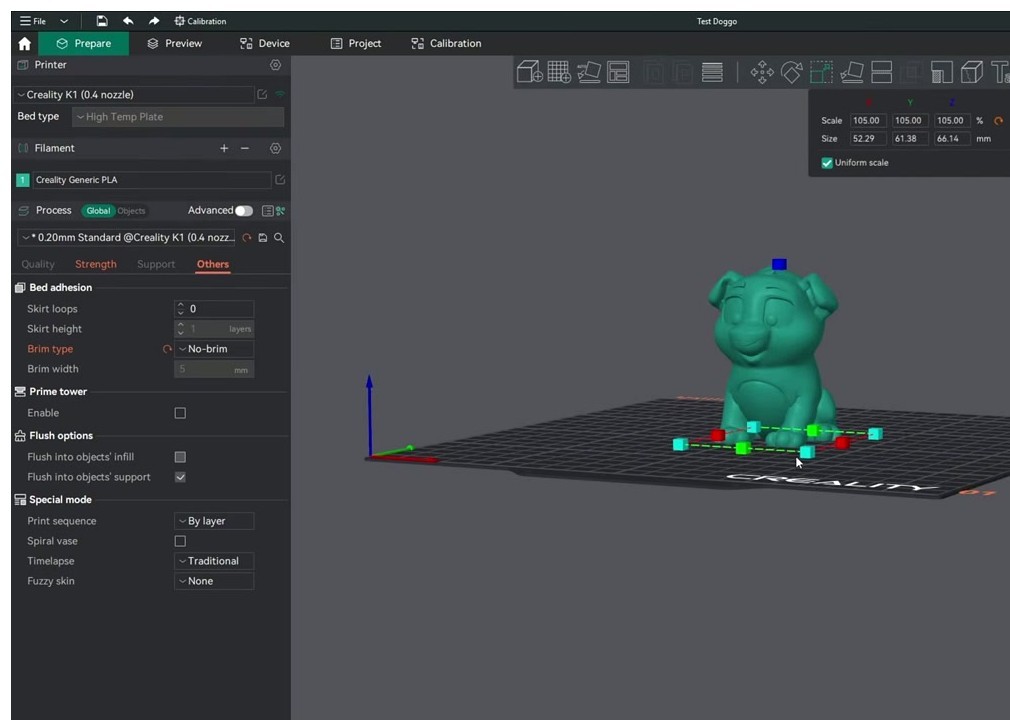This screenshot has width=1010, height=720.
Task: Reset process preset changes icon
Action: [x=247, y=238]
